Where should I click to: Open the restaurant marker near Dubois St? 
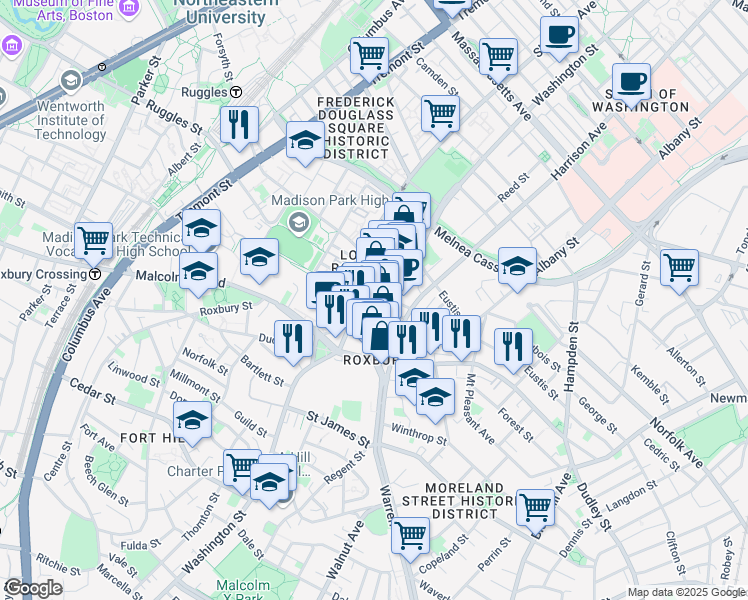pyautogui.click(x=512, y=346)
